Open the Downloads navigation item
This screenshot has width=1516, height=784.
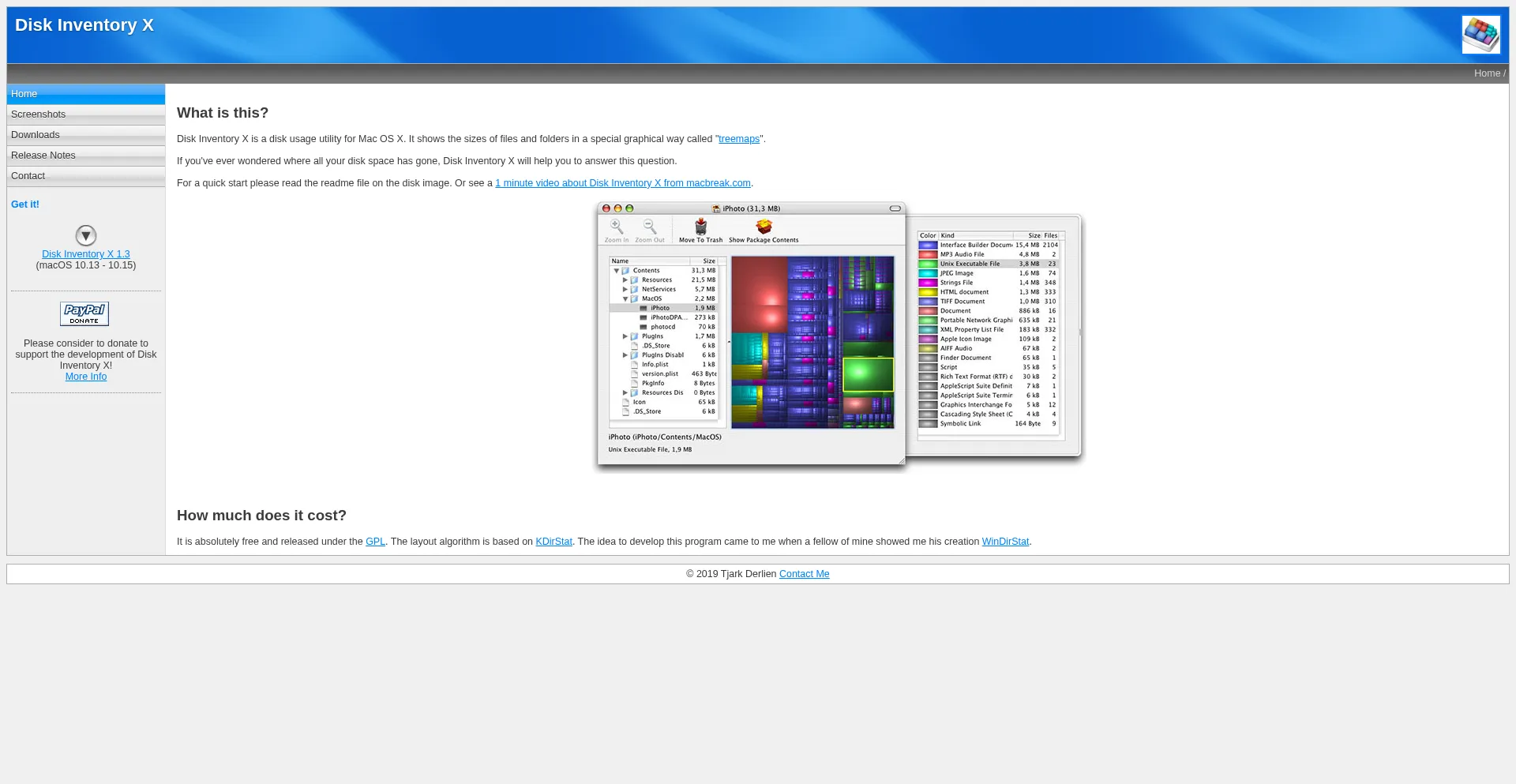coord(86,135)
